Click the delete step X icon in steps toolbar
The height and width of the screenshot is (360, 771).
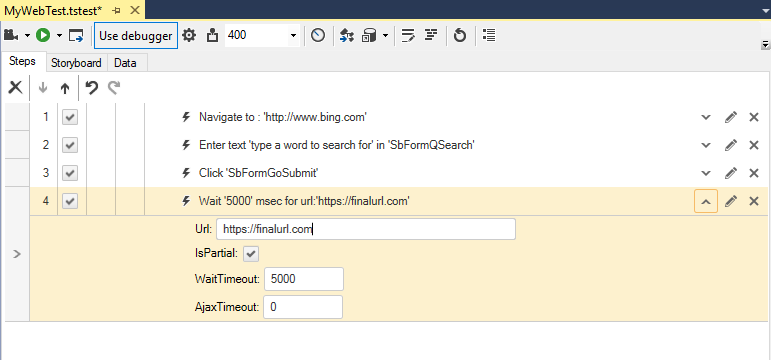(x=15, y=88)
